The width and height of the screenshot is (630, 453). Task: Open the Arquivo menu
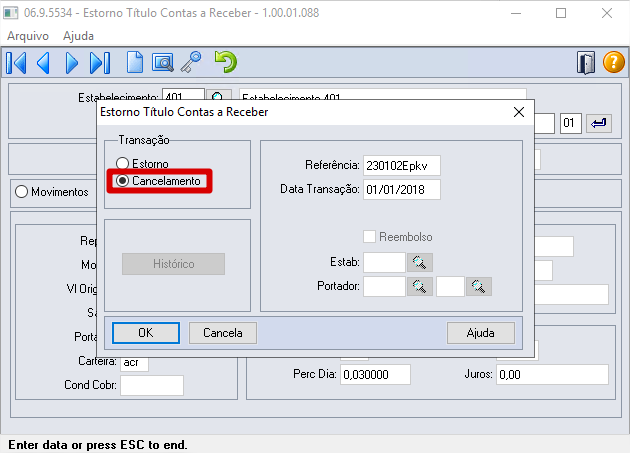[x=28, y=36]
